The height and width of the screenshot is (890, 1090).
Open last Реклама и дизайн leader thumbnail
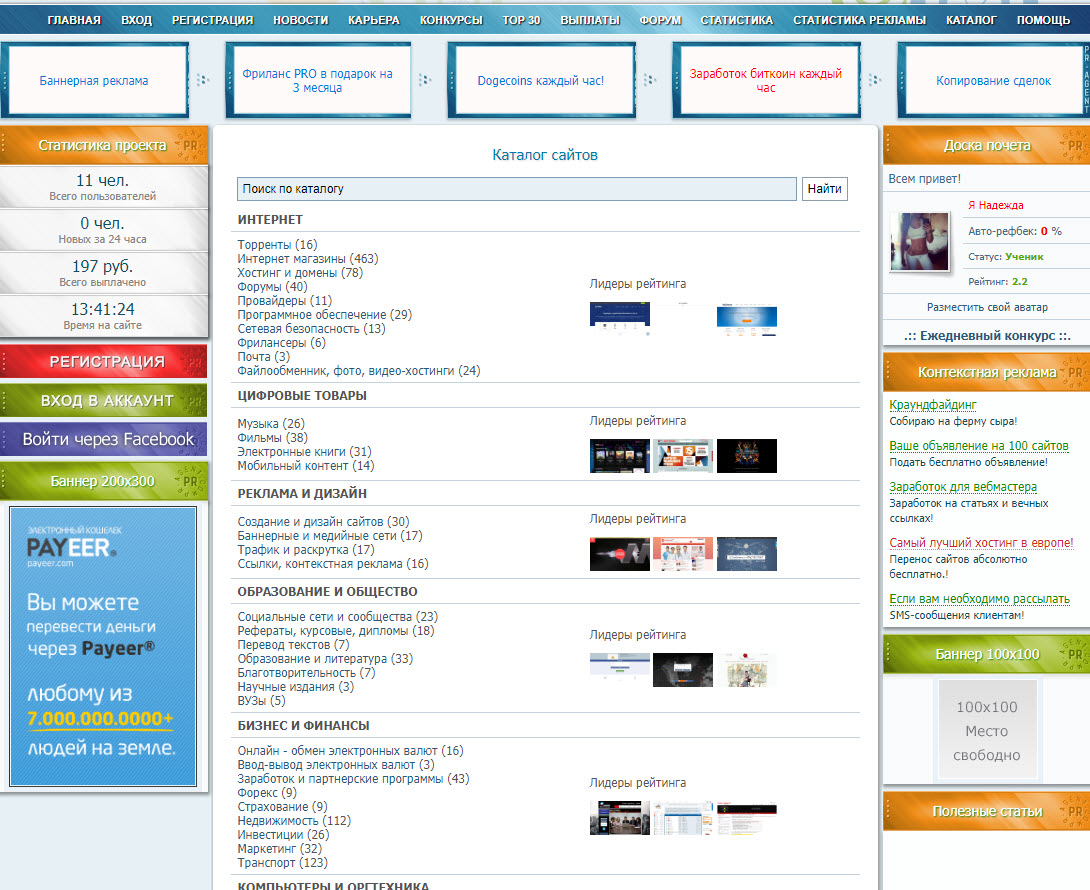click(x=747, y=554)
